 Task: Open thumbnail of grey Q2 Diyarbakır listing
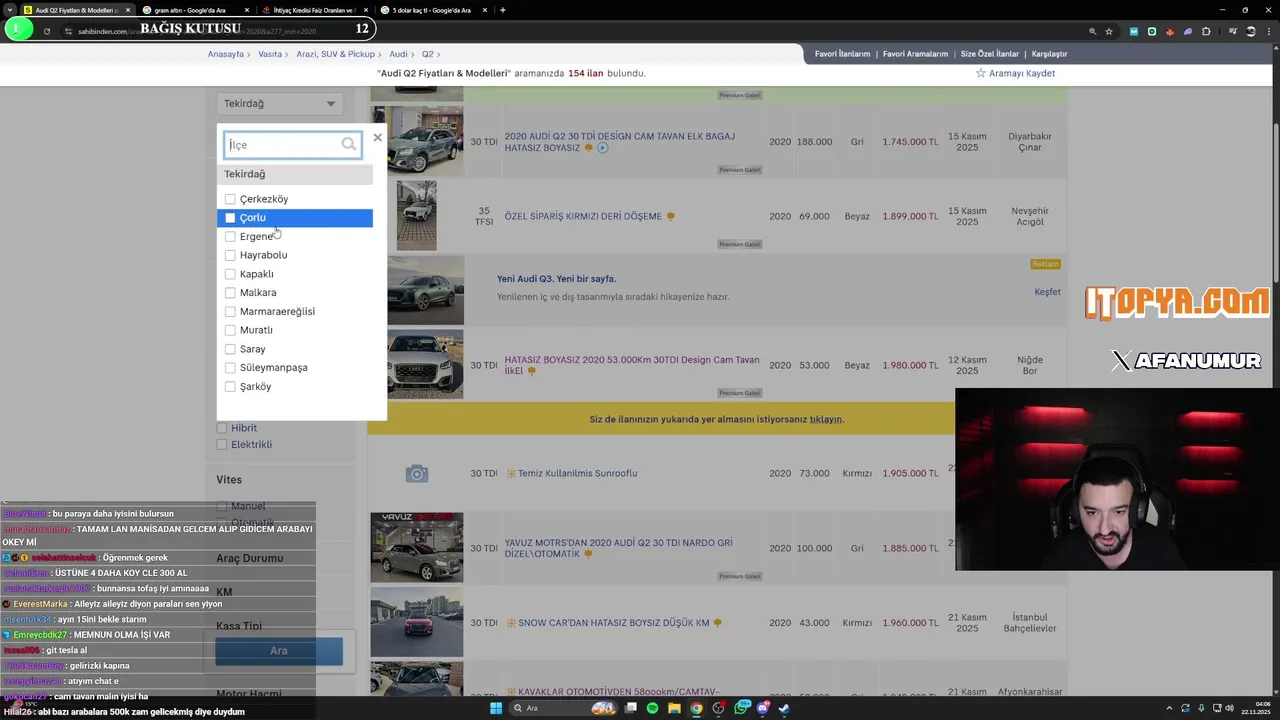coord(426,141)
